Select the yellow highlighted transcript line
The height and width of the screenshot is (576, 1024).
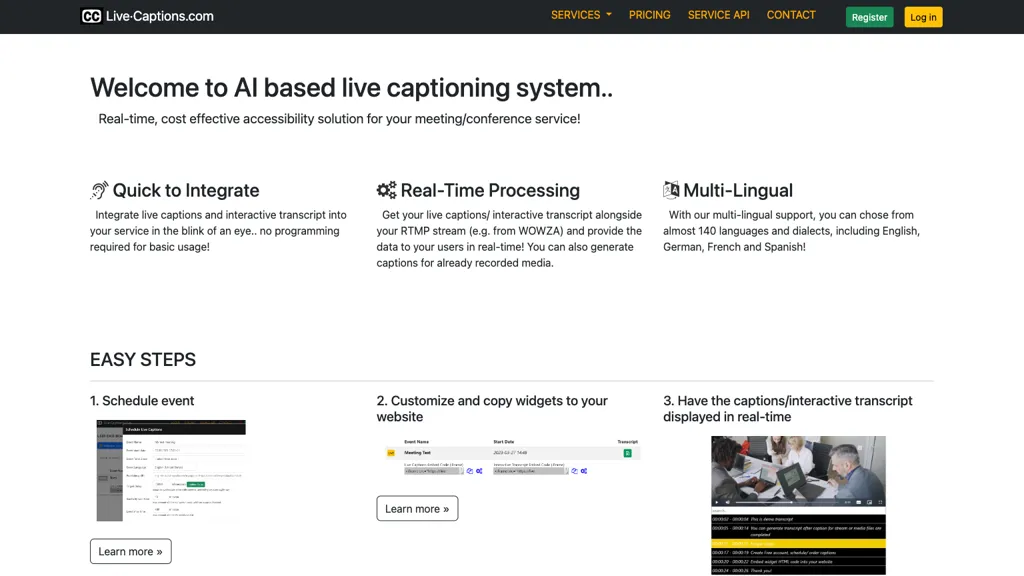[798, 544]
